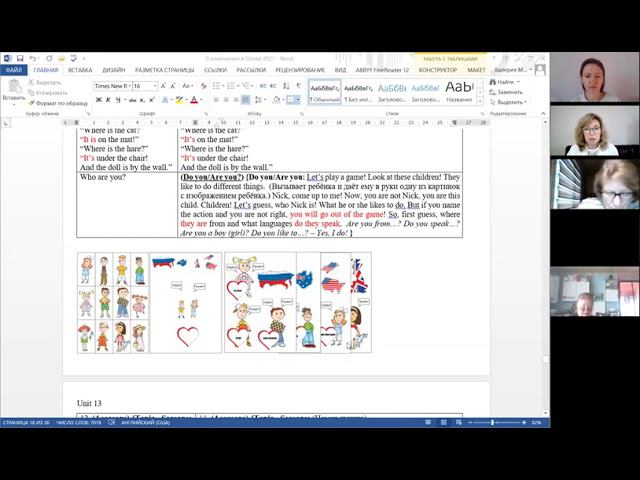The image size is (640, 480).
Task: Click zoom in plus in status bar
Action: 524,422
